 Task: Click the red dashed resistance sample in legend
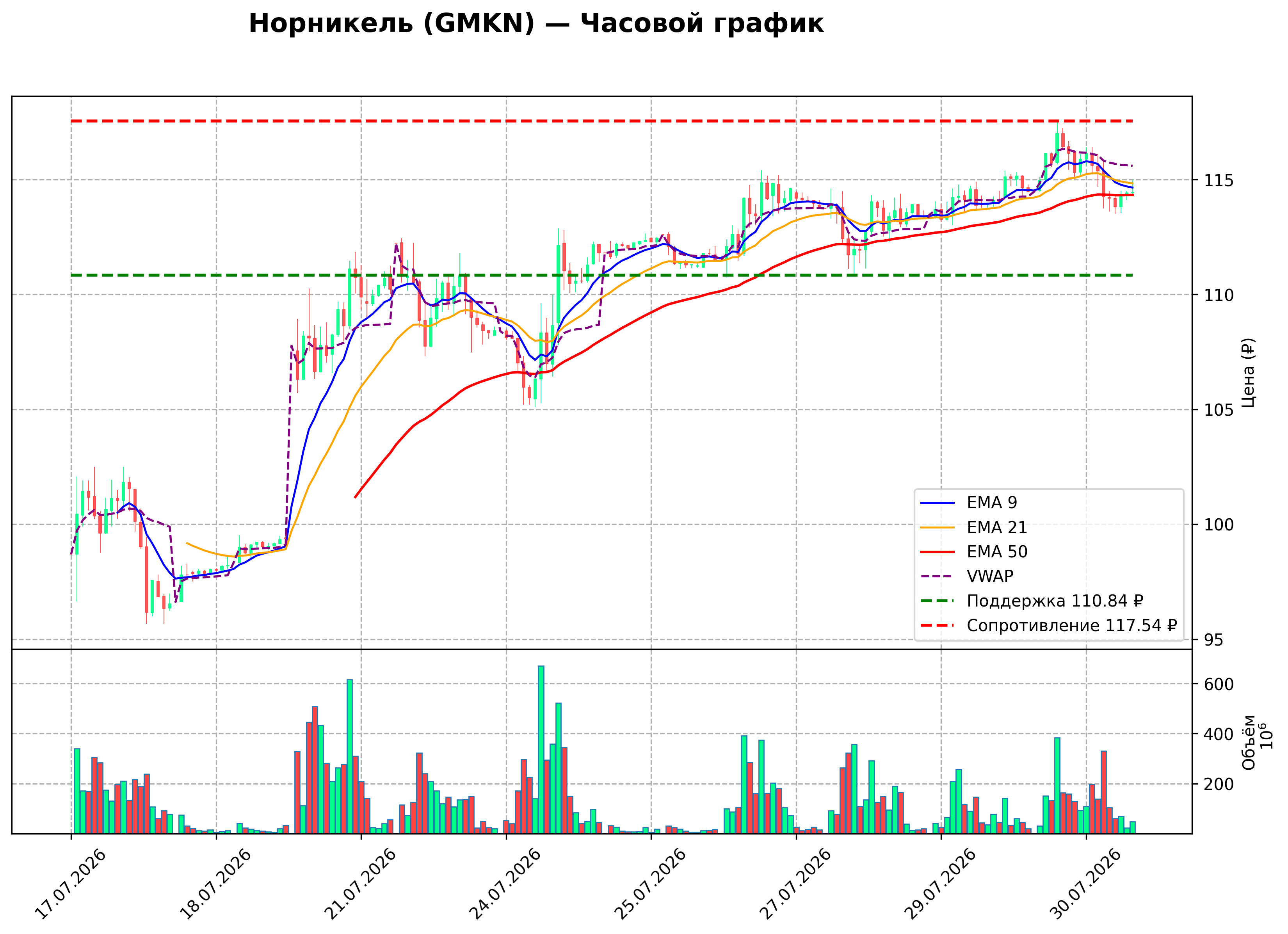pos(937,625)
